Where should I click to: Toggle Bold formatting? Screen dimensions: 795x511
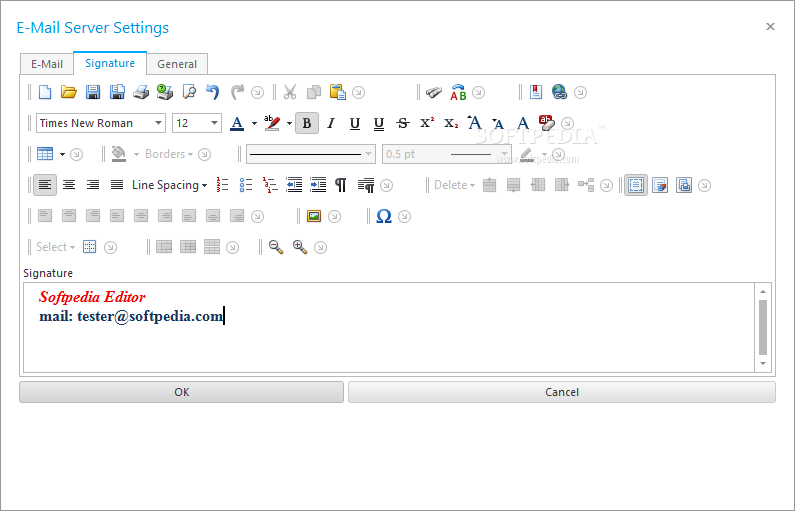click(307, 123)
